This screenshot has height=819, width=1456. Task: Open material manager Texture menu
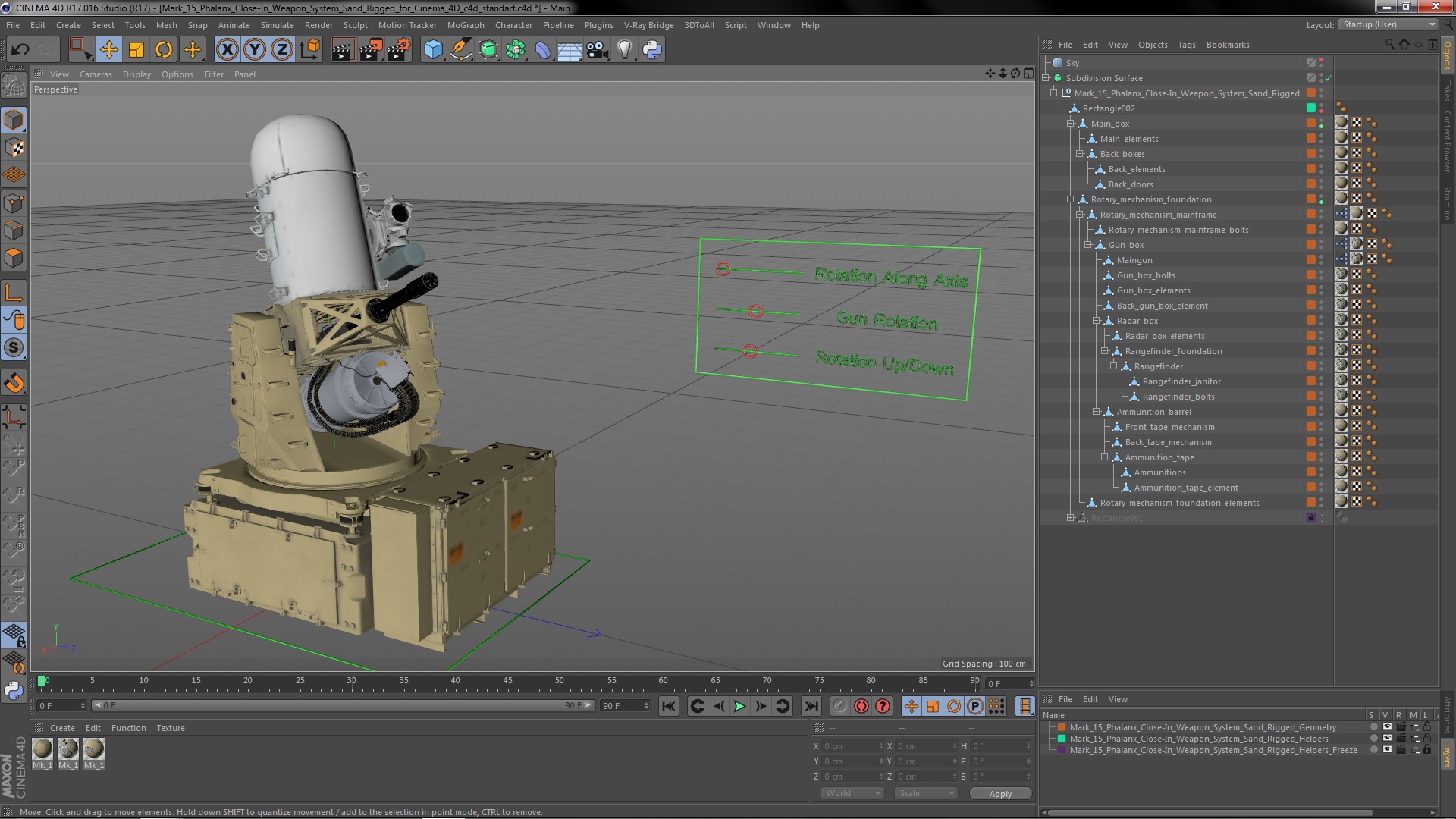pos(171,728)
